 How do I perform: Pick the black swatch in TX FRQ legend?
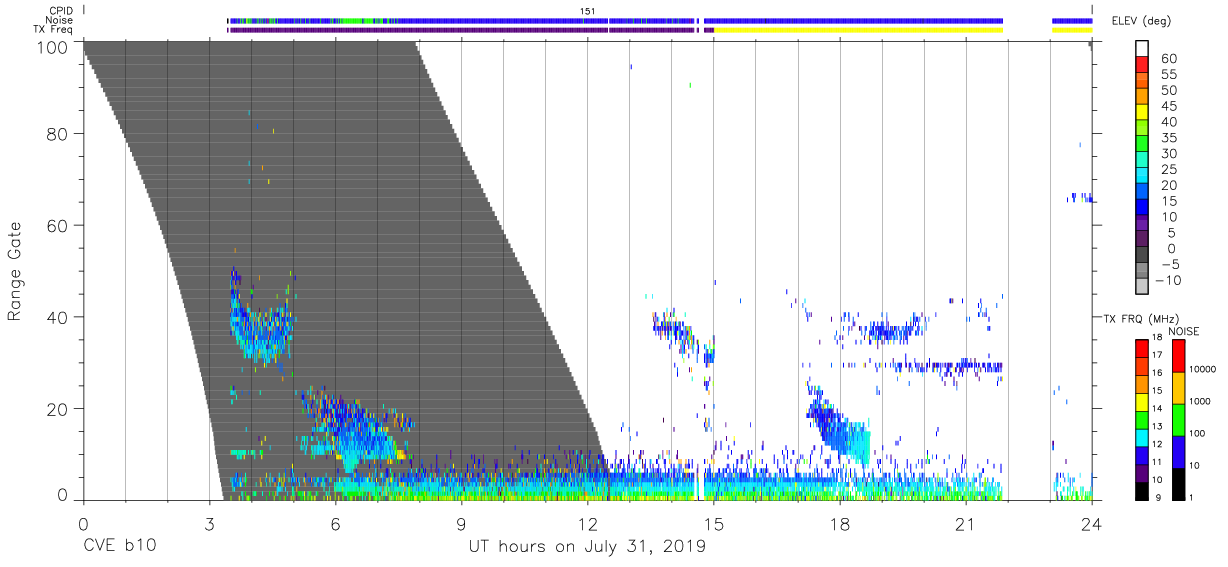point(1141,489)
